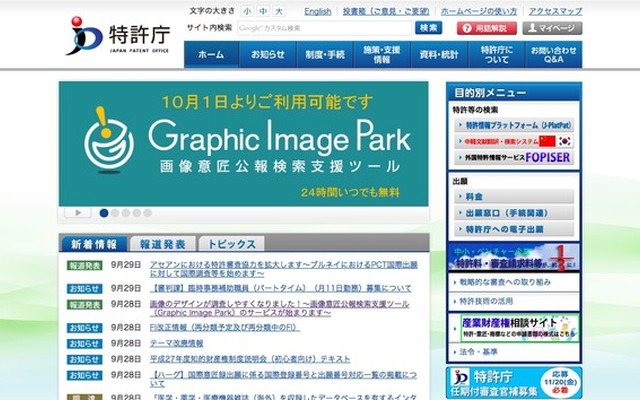Click the Graphic Image Park banner
This screenshot has width=640, height=400.
244,144
